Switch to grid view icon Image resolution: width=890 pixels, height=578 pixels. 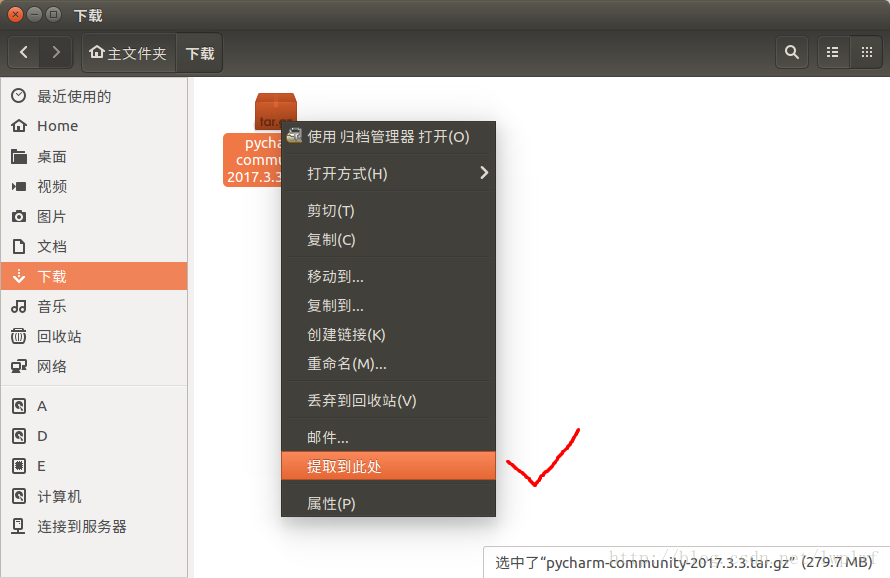click(x=866, y=53)
